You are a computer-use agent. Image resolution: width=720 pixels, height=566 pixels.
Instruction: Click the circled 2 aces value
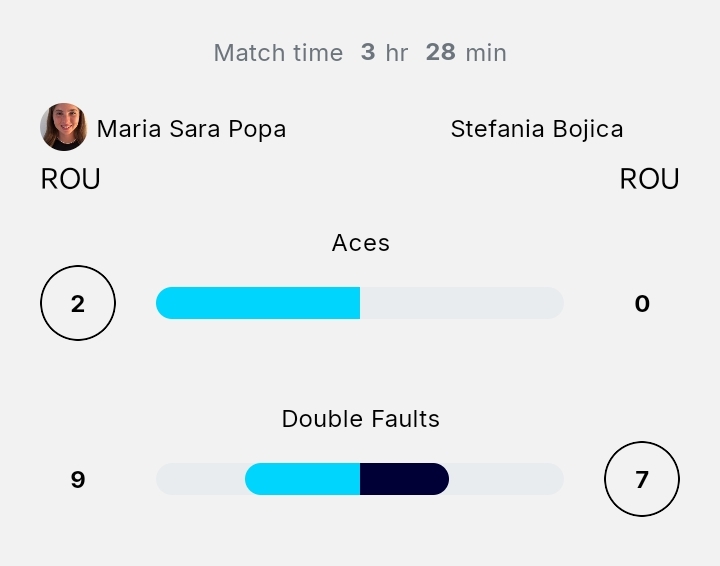tap(78, 303)
